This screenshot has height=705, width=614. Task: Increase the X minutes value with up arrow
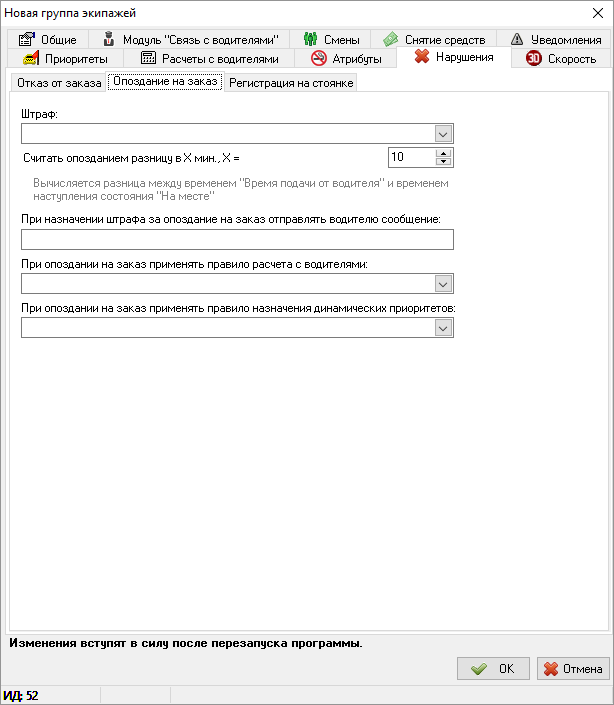point(444,153)
